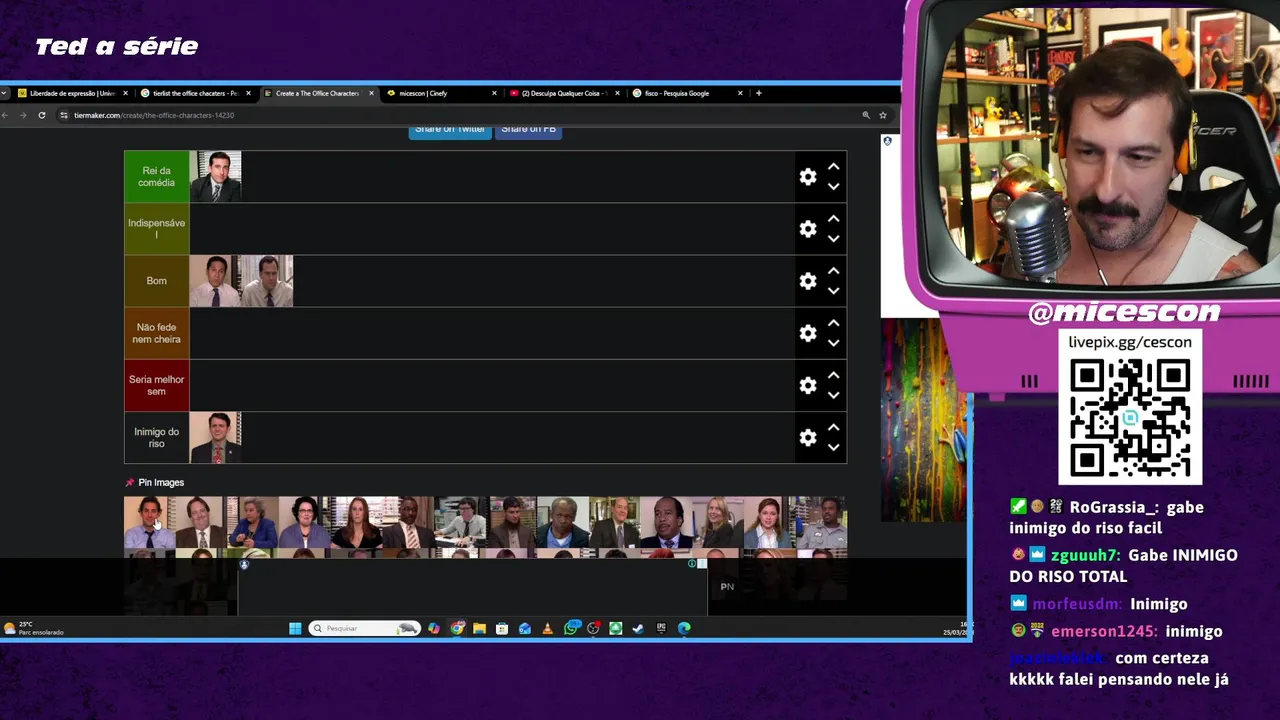Viewport: 1280px width, 720px height.
Task: Open settings gear for Bom tier
Action: pyautogui.click(x=808, y=281)
